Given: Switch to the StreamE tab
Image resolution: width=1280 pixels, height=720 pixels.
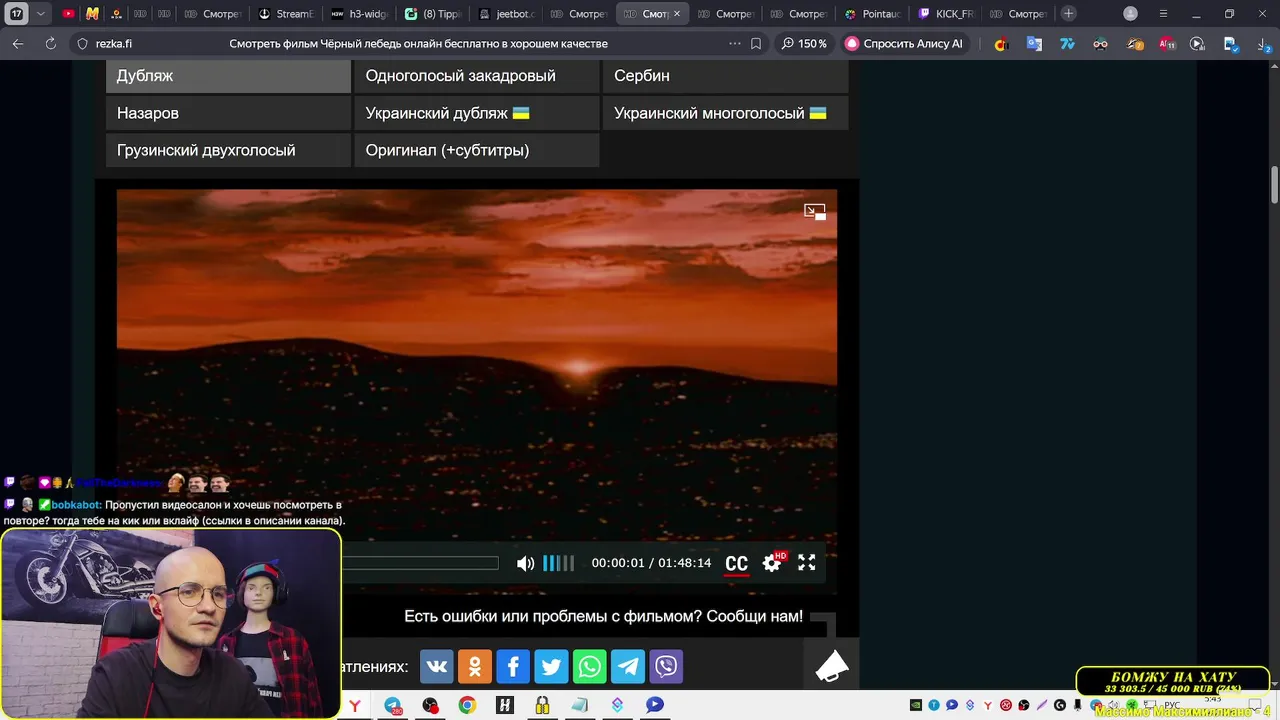Looking at the screenshot, I should point(287,14).
